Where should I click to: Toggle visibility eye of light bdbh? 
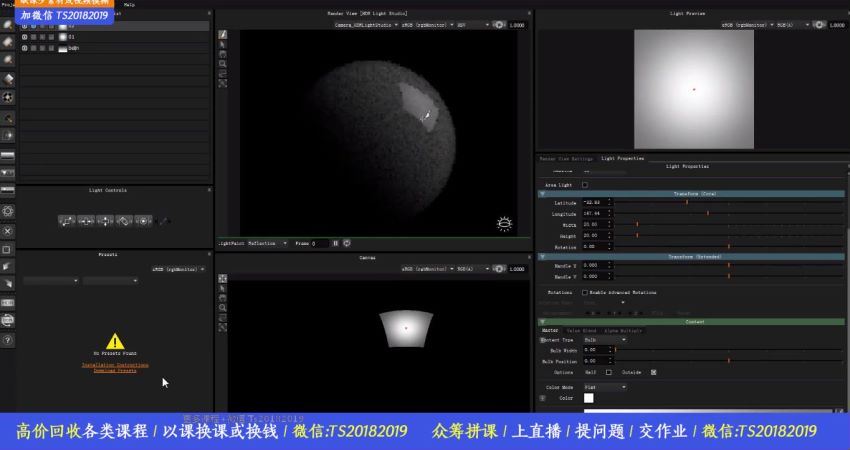(x=24, y=48)
